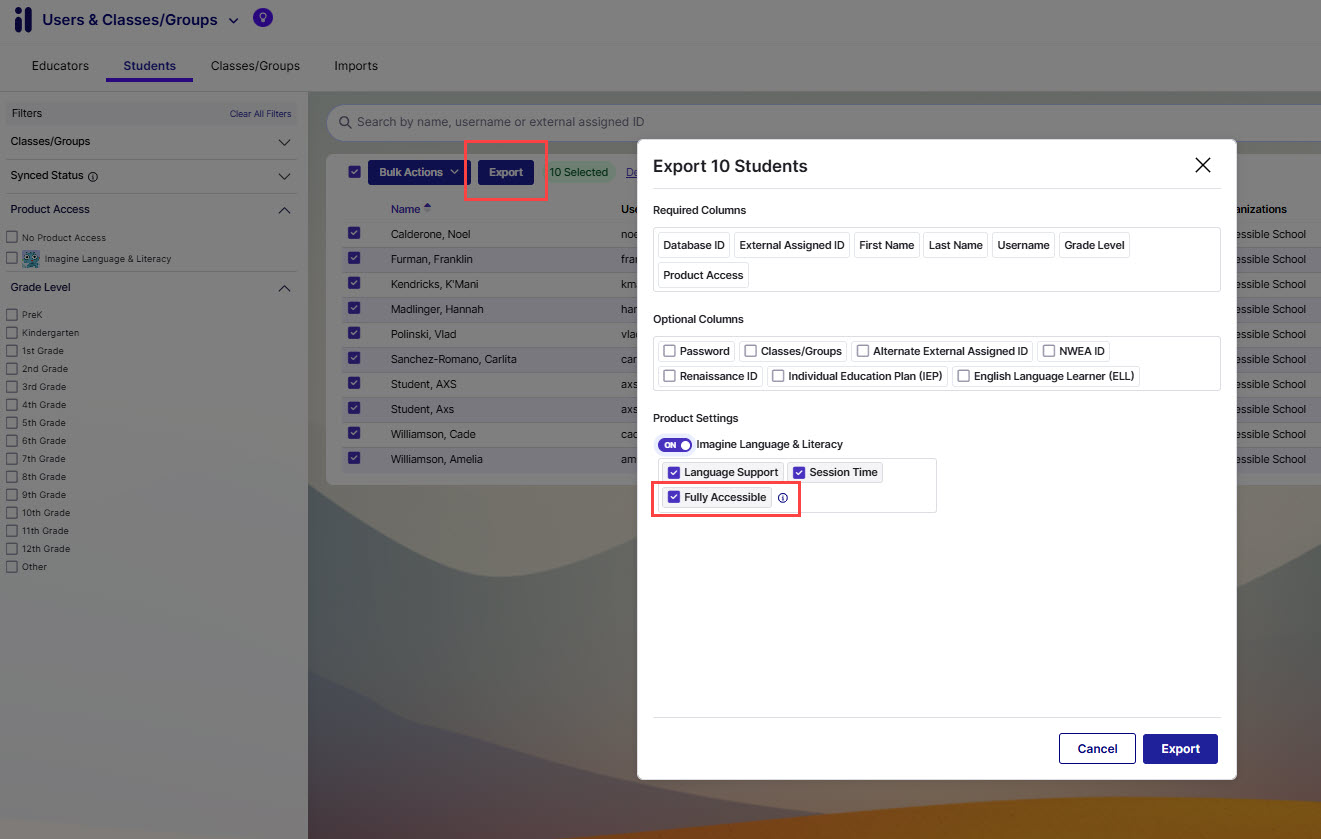This screenshot has height=839, width=1321.
Task: Open the Bulk Actions dropdown
Action: click(x=416, y=172)
